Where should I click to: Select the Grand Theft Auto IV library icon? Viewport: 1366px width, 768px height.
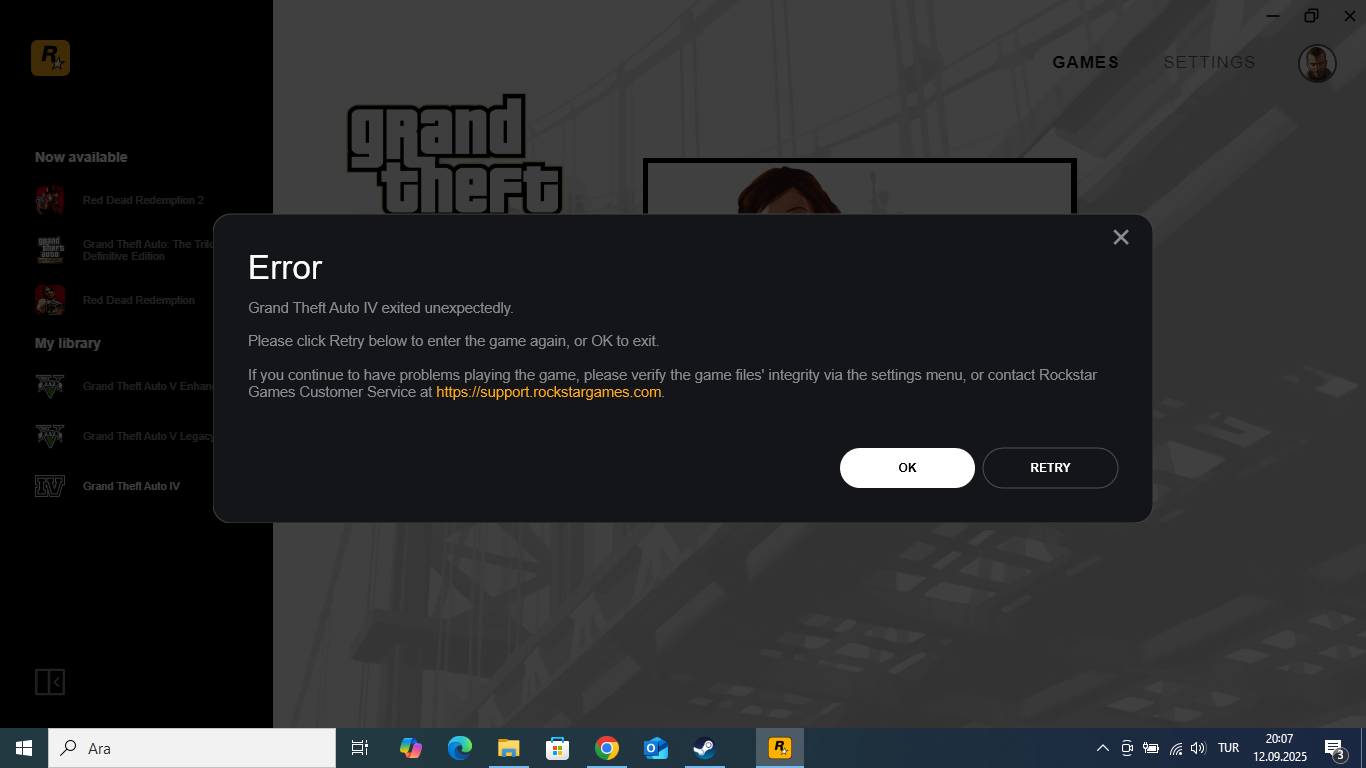click(50, 486)
